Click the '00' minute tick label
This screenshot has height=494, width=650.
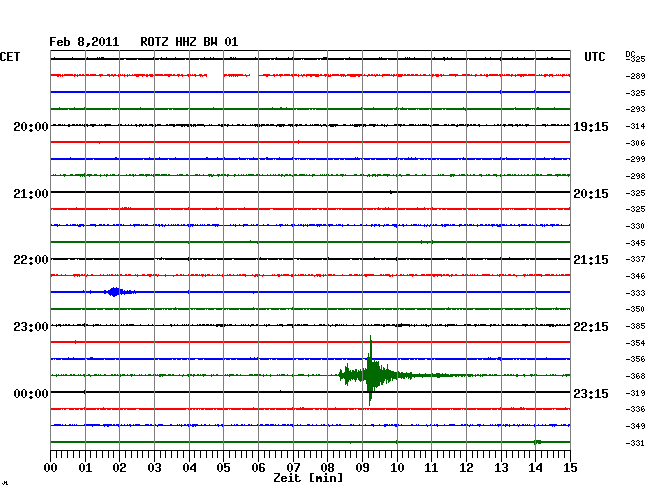pos(51,468)
